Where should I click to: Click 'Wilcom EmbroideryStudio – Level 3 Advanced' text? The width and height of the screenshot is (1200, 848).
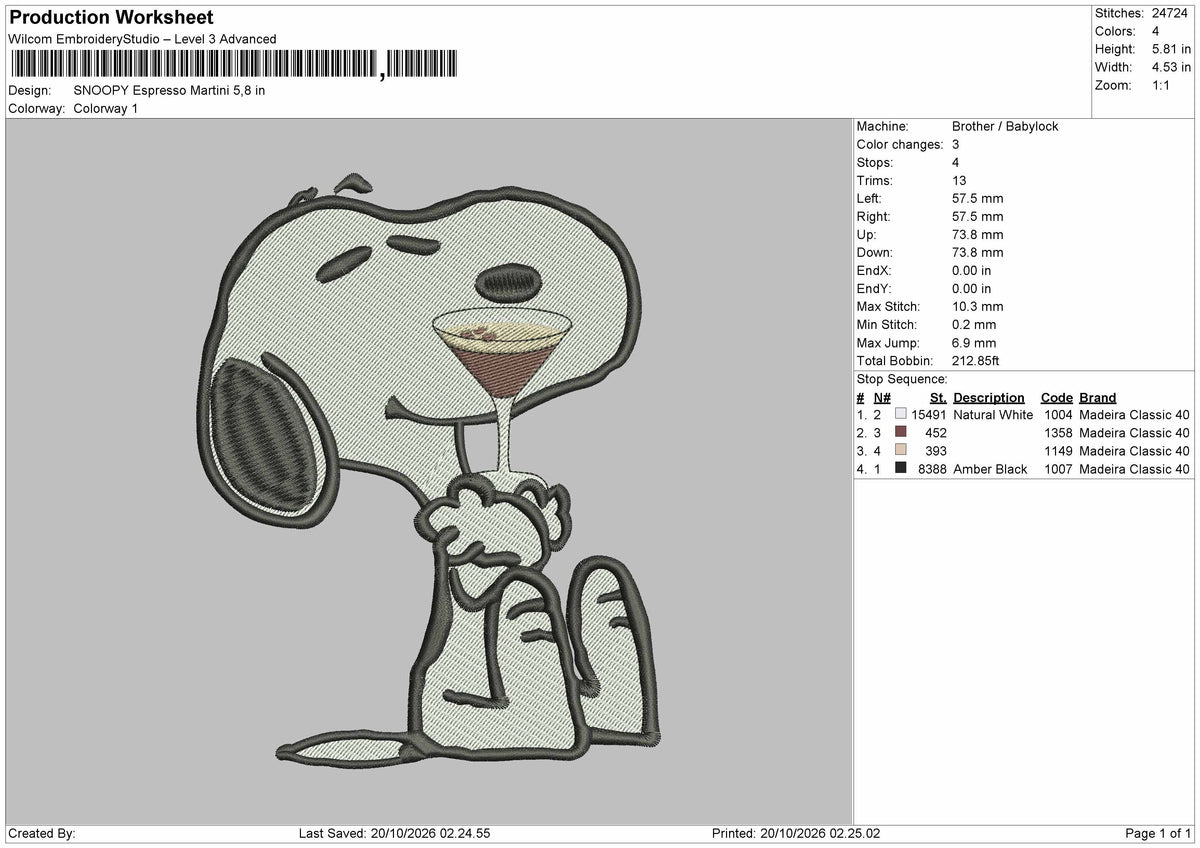click(x=142, y=39)
